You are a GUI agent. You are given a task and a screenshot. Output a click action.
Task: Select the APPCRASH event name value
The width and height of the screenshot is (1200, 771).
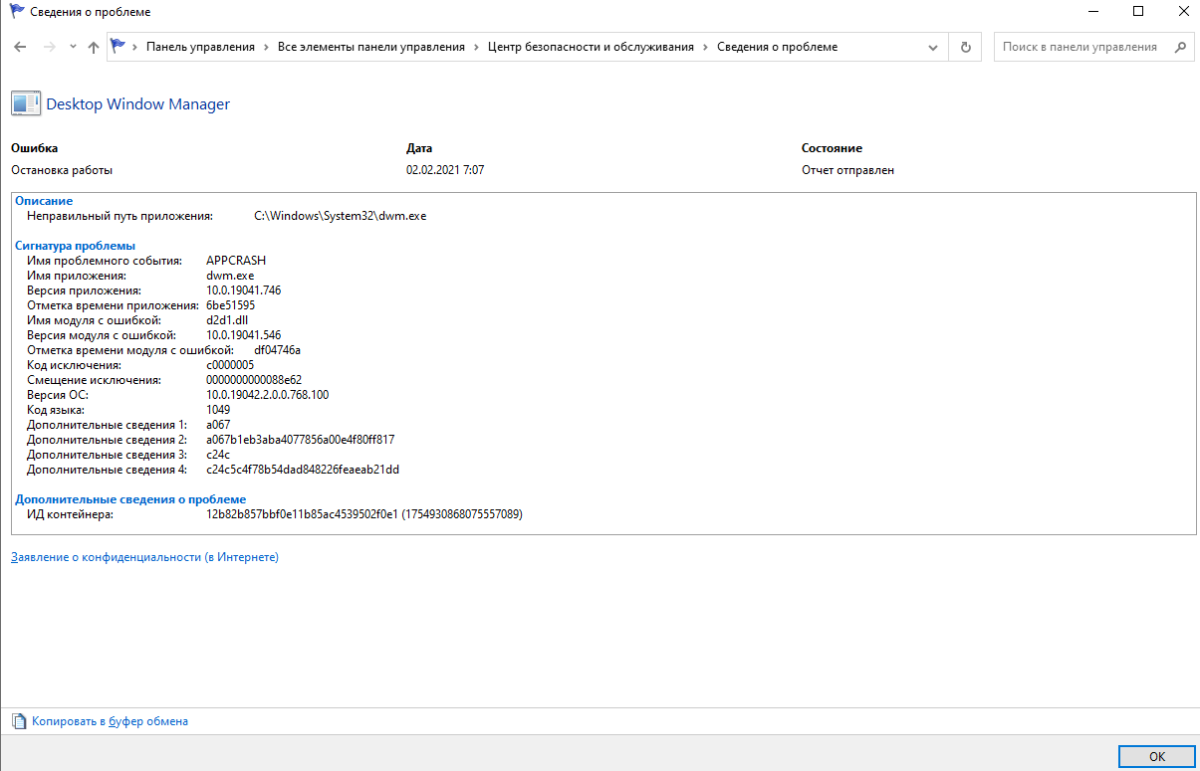pos(236,261)
